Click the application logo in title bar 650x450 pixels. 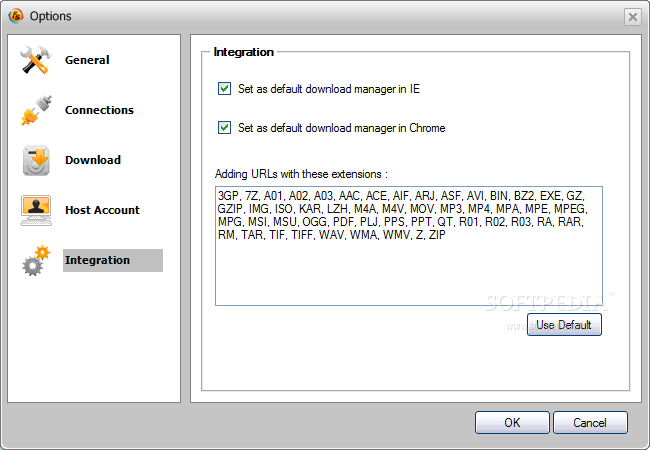click(16, 16)
